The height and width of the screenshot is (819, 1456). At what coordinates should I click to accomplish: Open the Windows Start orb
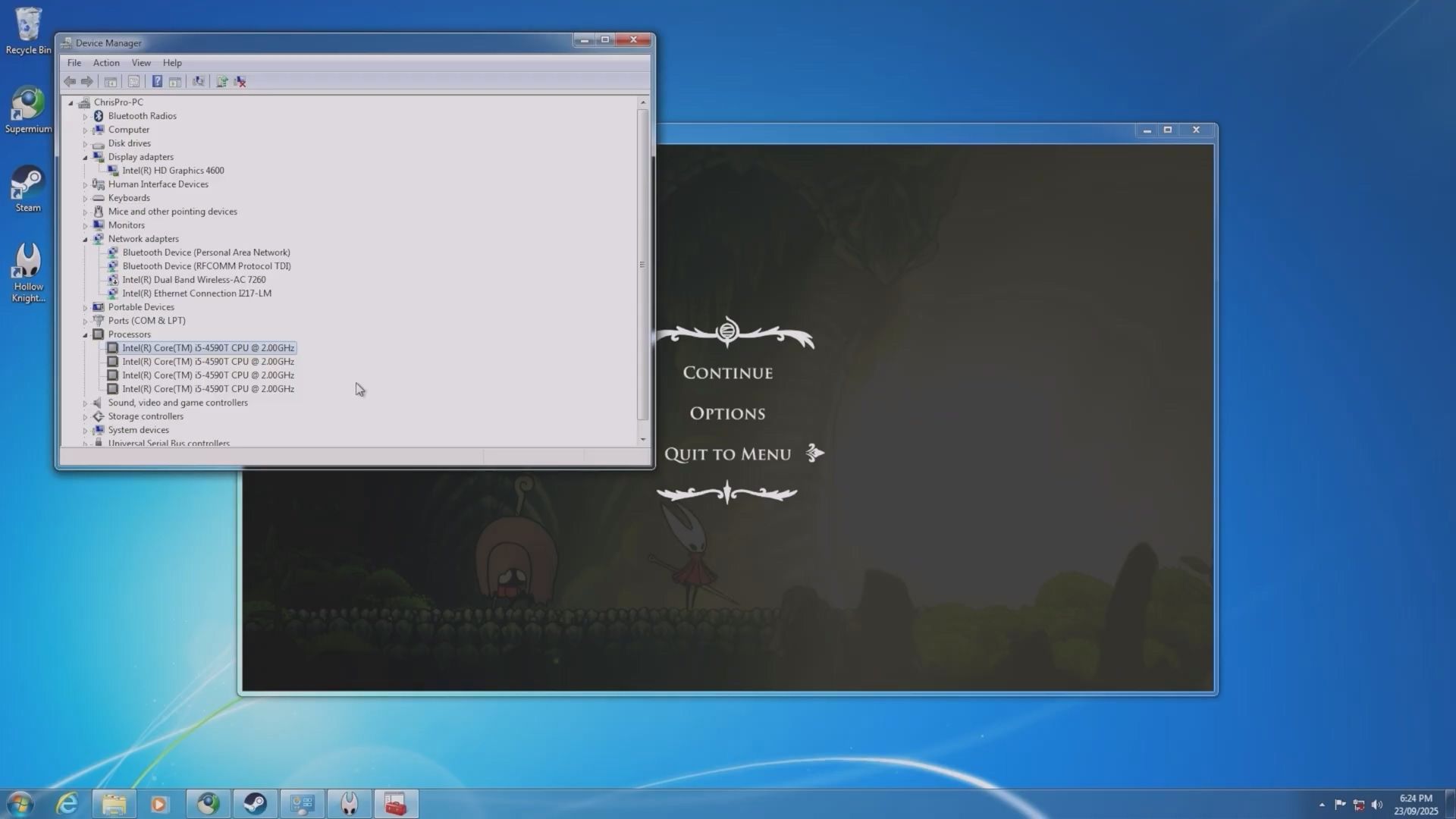tap(20, 804)
